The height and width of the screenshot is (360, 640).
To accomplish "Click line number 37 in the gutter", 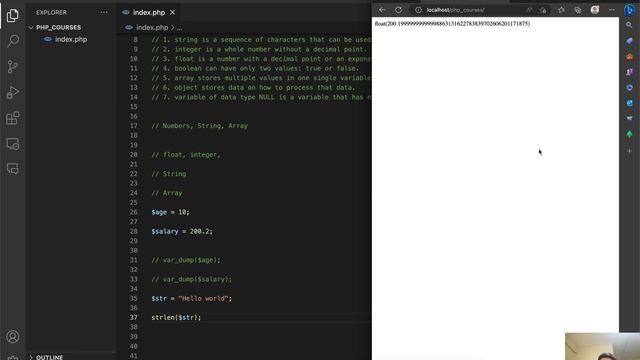I will 133,317.
